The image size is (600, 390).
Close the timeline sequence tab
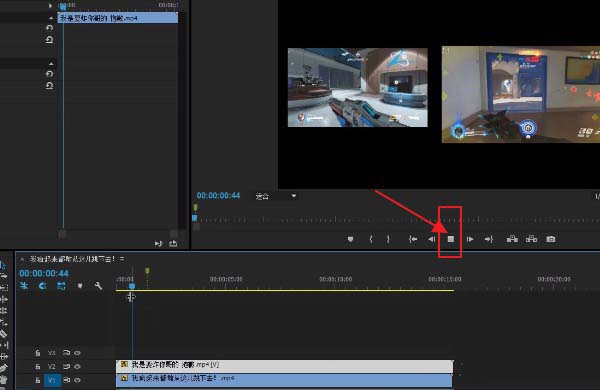click(22, 259)
